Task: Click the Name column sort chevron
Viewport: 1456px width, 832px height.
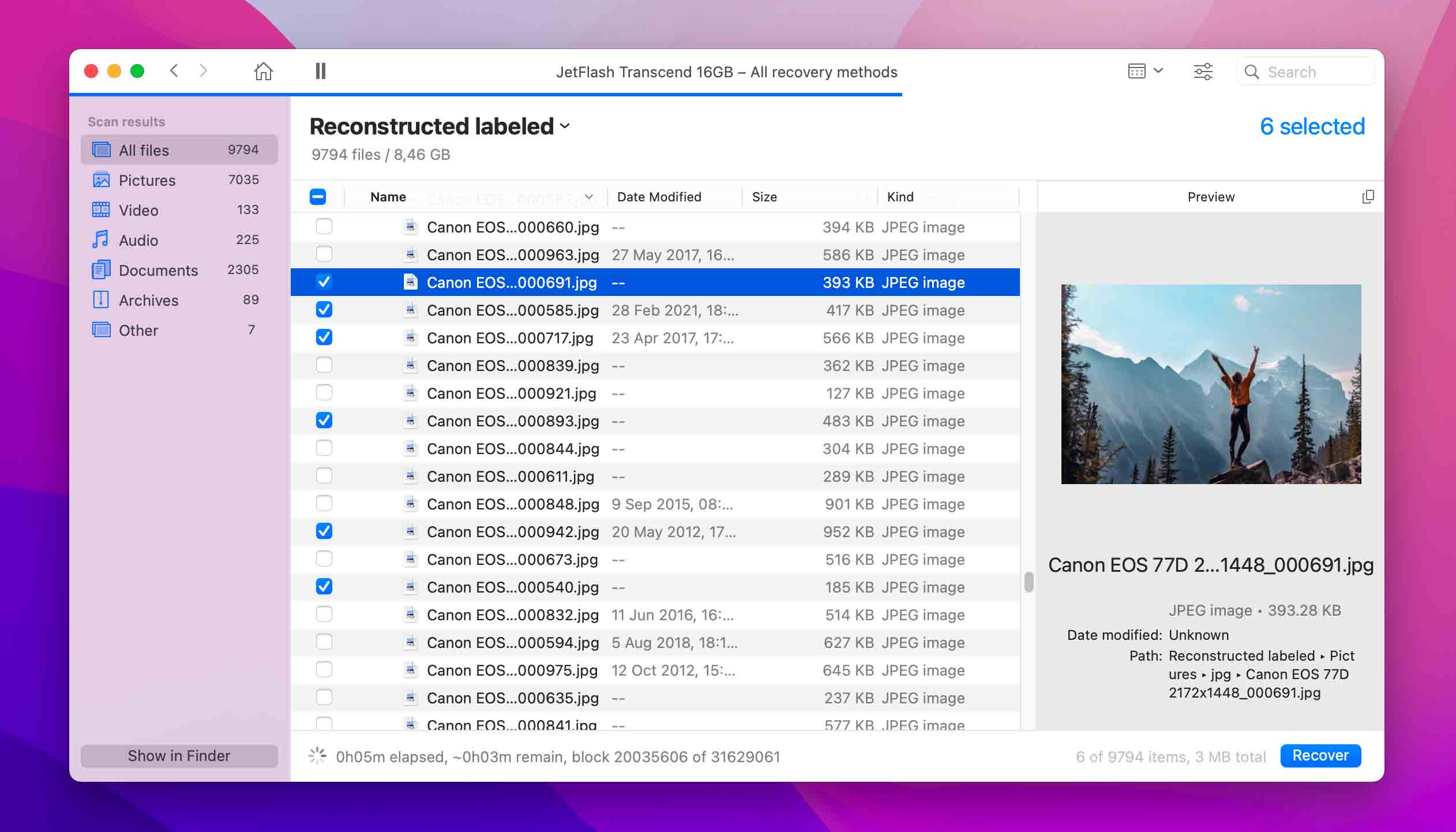Action: 589,197
